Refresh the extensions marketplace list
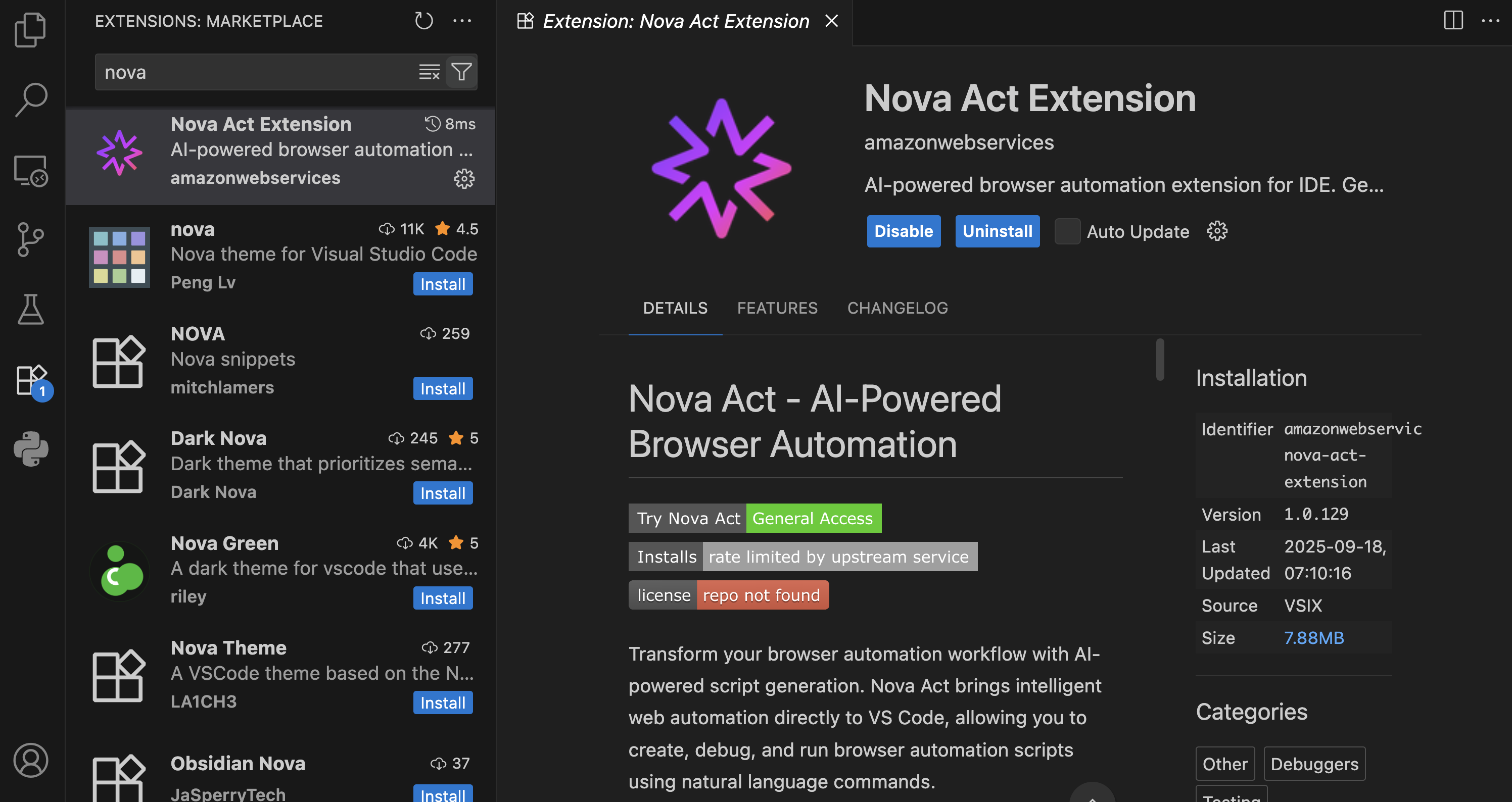This screenshot has width=1512, height=802. pyautogui.click(x=424, y=21)
